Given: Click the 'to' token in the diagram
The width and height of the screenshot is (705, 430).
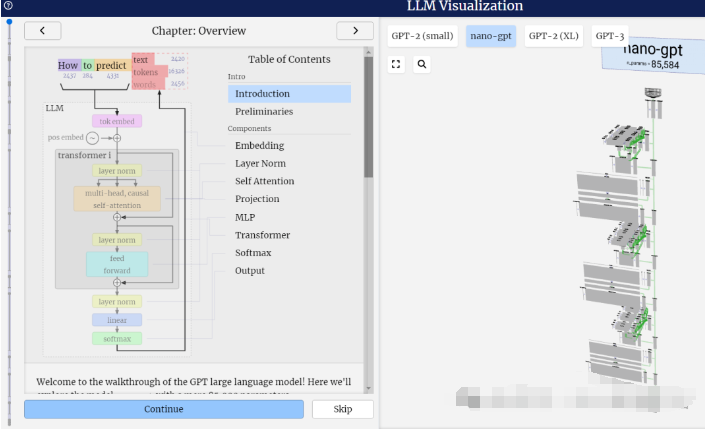Looking at the screenshot, I should (x=88, y=65).
